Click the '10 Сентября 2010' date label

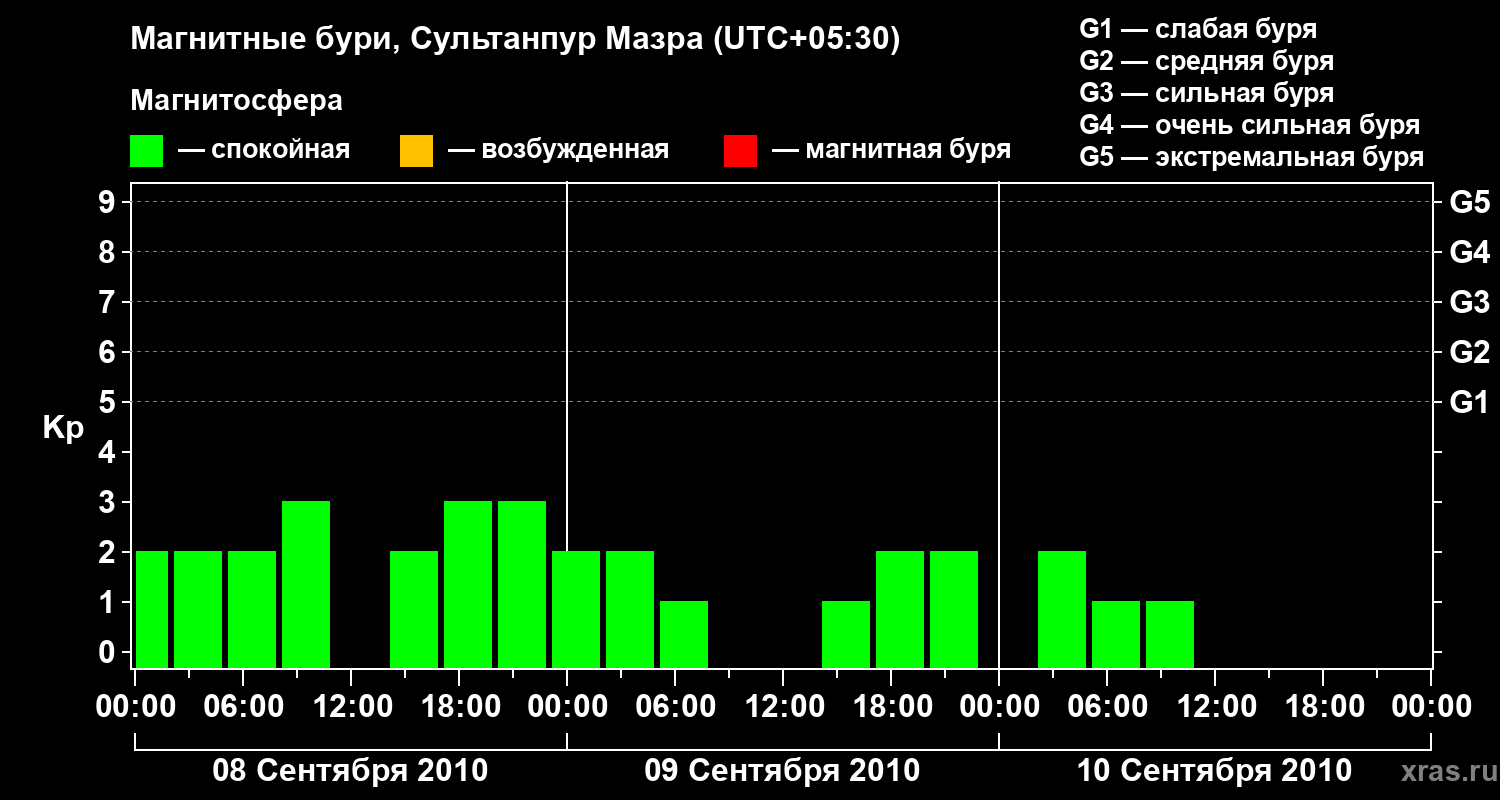tap(1214, 770)
